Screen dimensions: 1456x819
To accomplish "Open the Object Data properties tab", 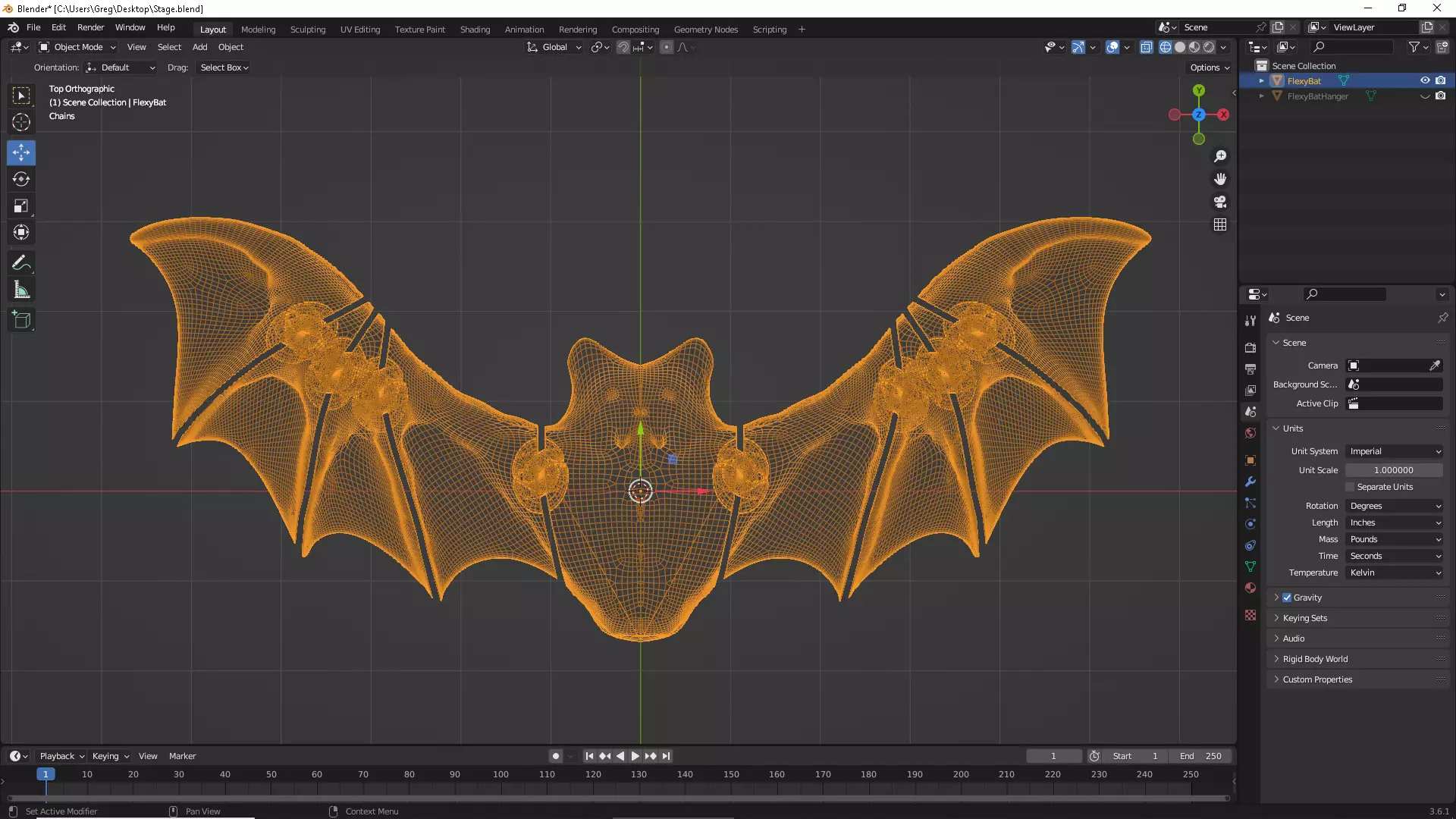I will (1250, 566).
